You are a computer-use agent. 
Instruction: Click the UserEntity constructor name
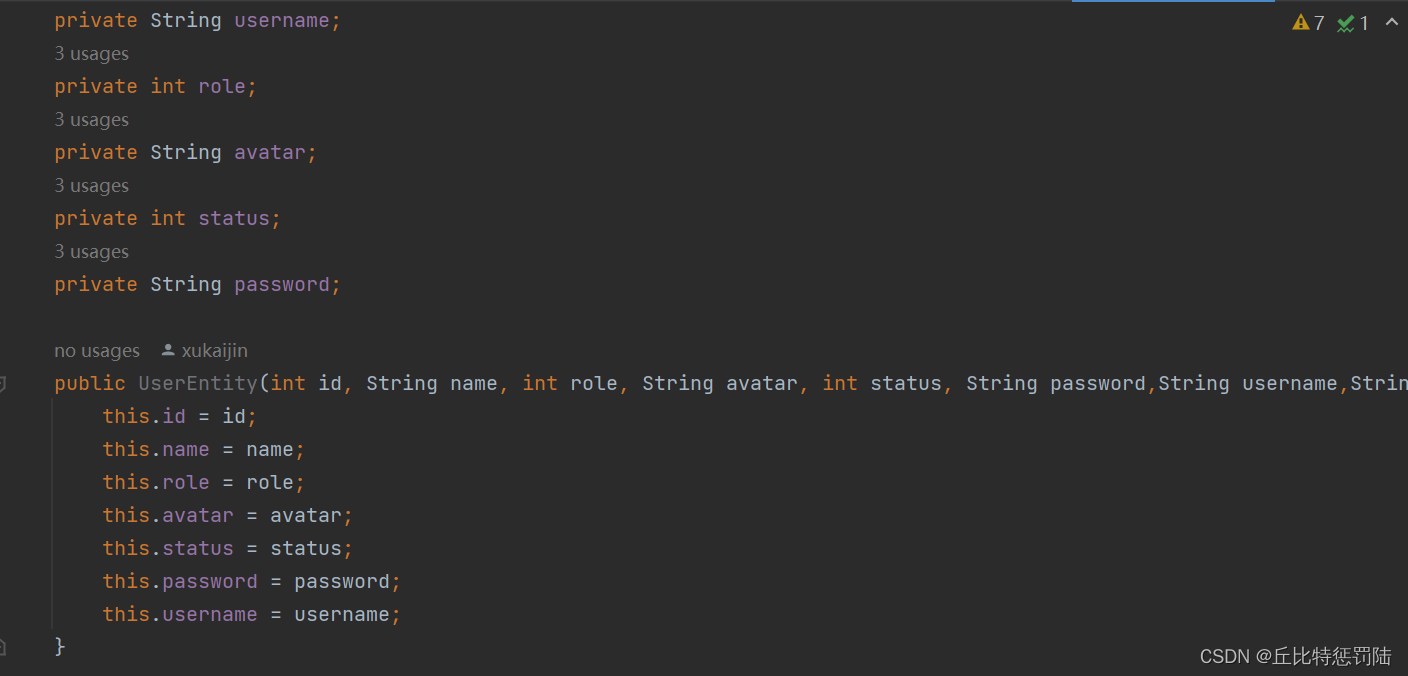(x=198, y=383)
